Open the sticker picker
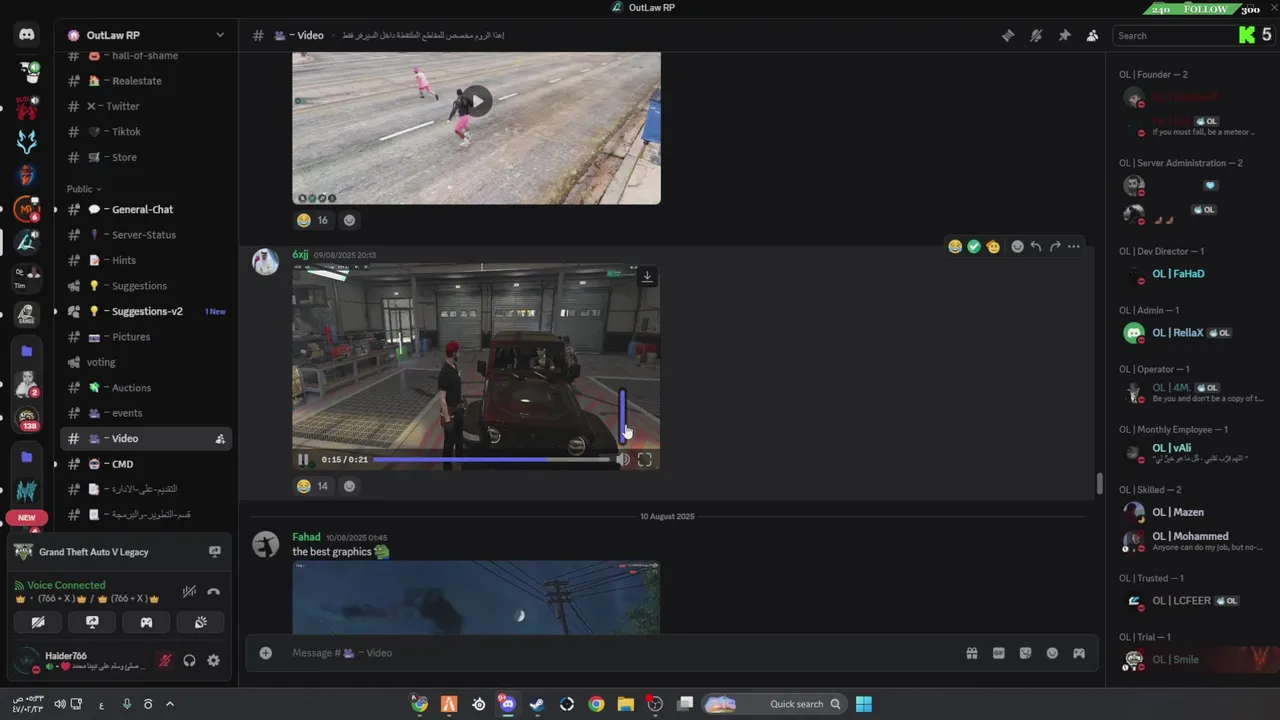Viewport: 1280px width, 720px height. pos(1025,653)
